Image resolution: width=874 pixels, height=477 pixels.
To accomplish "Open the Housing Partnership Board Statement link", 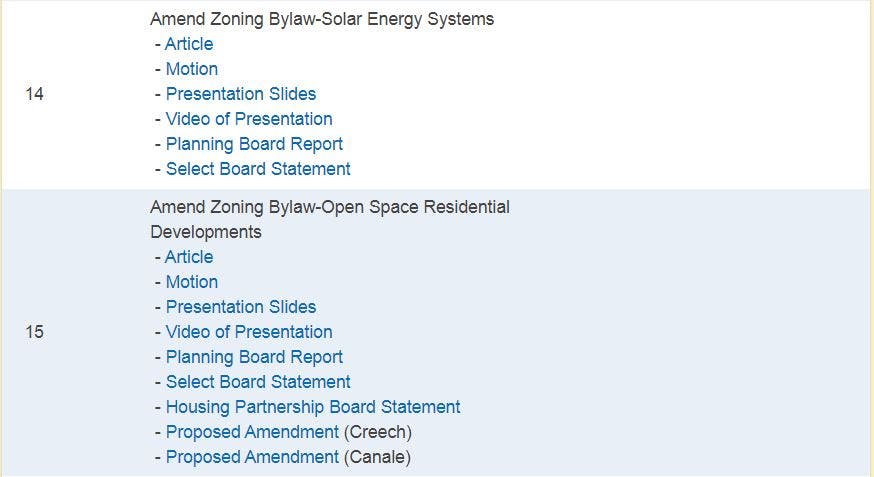I will click(x=313, y=407).
